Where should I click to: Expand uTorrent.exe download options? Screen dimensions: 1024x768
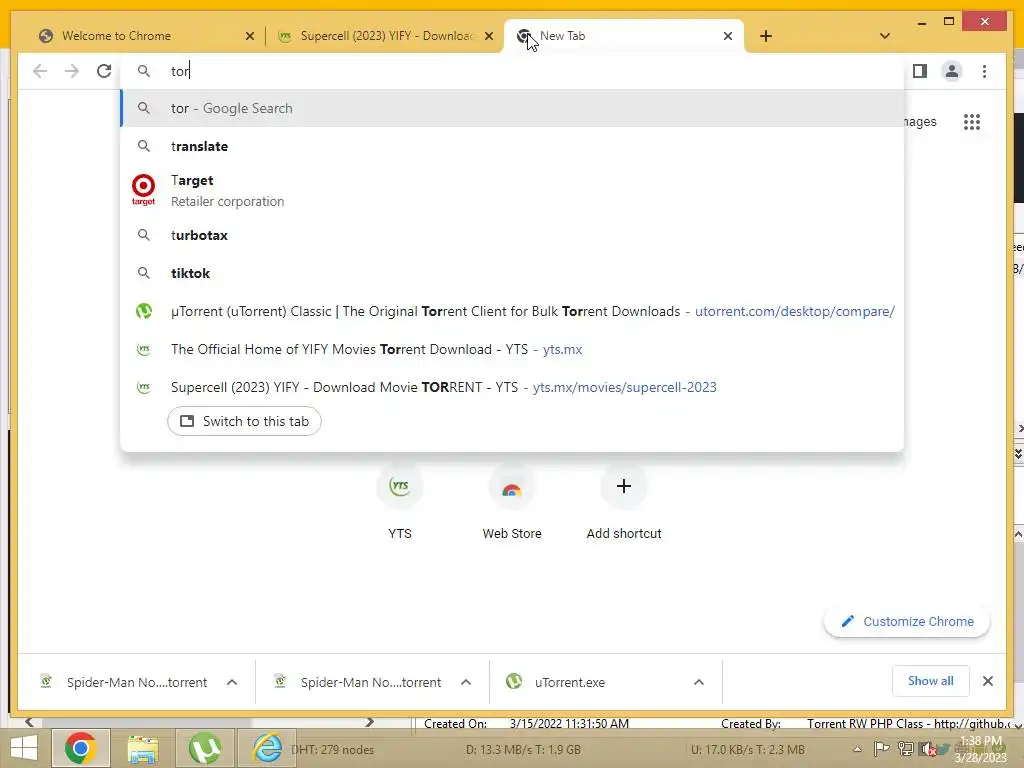pyautogui.click(x=699, y=682)
